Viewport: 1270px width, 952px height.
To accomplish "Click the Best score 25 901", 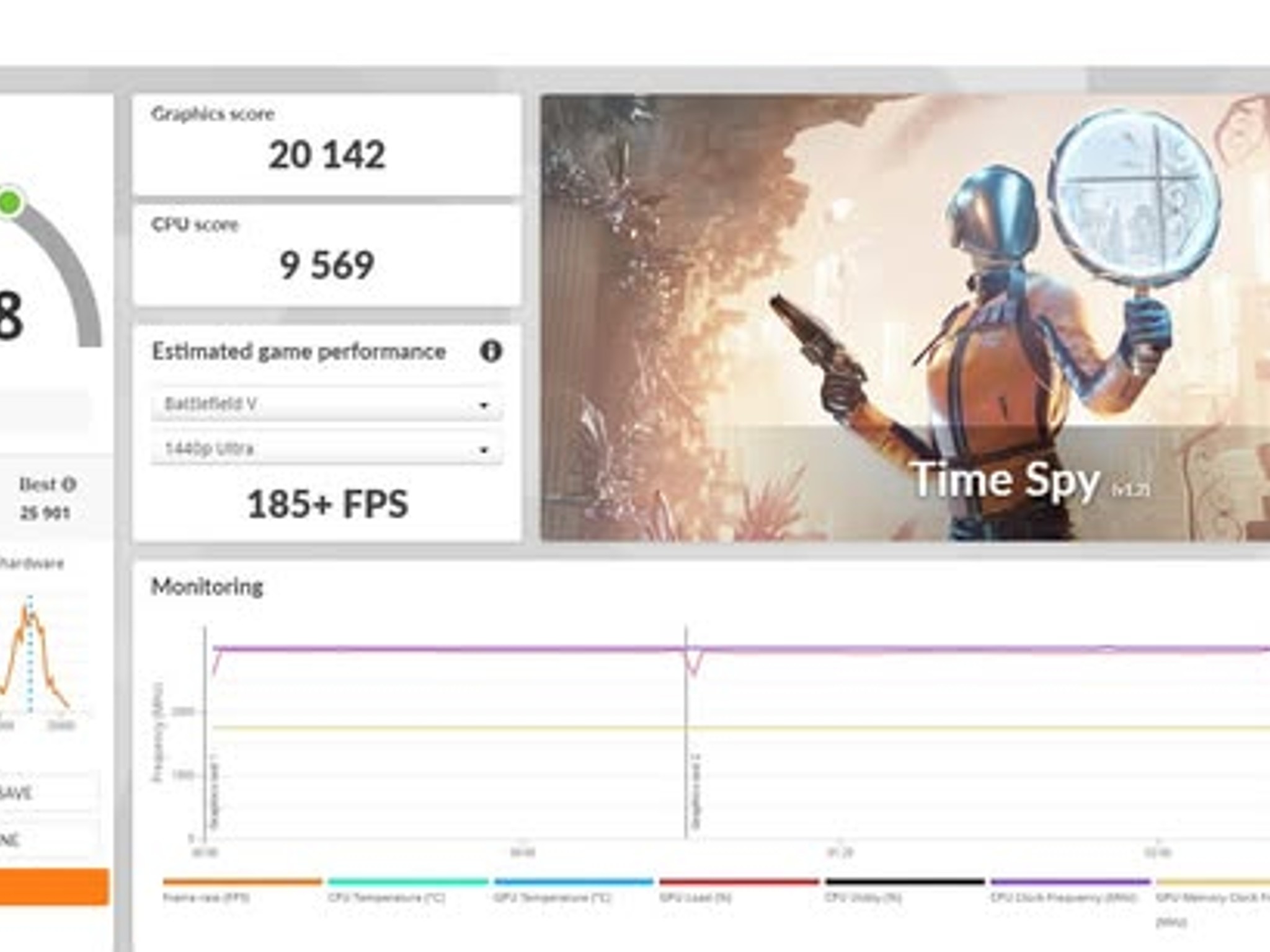I will click(45, 513).
